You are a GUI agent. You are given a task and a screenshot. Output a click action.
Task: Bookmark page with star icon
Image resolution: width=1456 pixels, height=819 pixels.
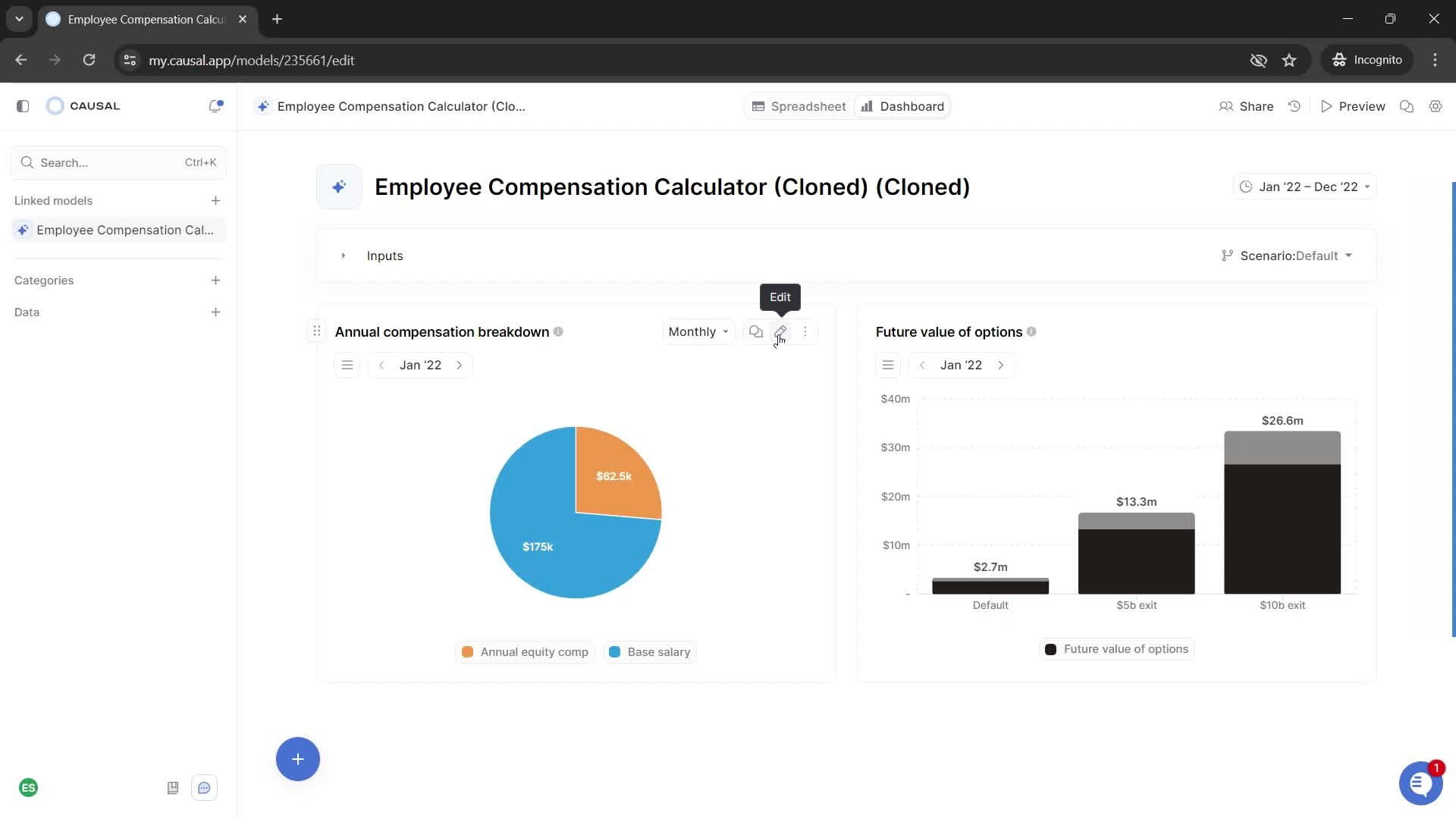click(1289, 60)
